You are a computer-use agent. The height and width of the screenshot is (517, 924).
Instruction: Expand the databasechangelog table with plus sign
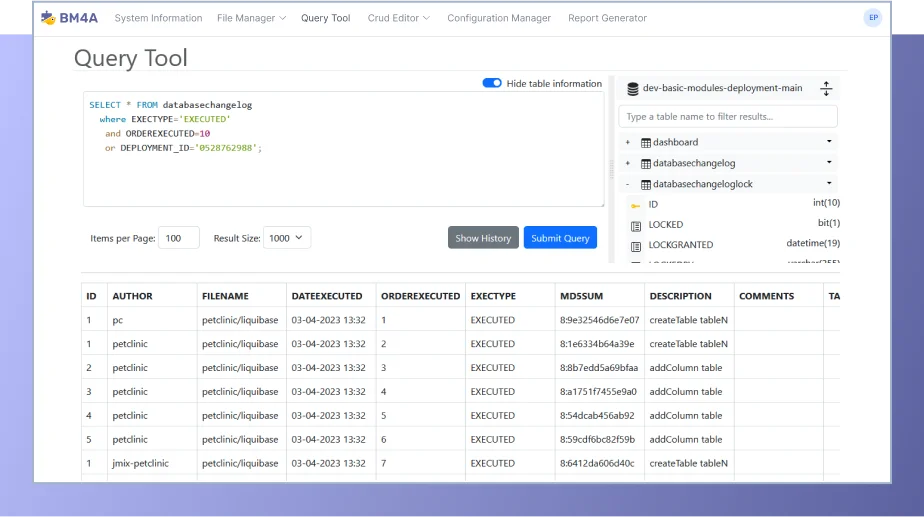click(x=628, y=163)
